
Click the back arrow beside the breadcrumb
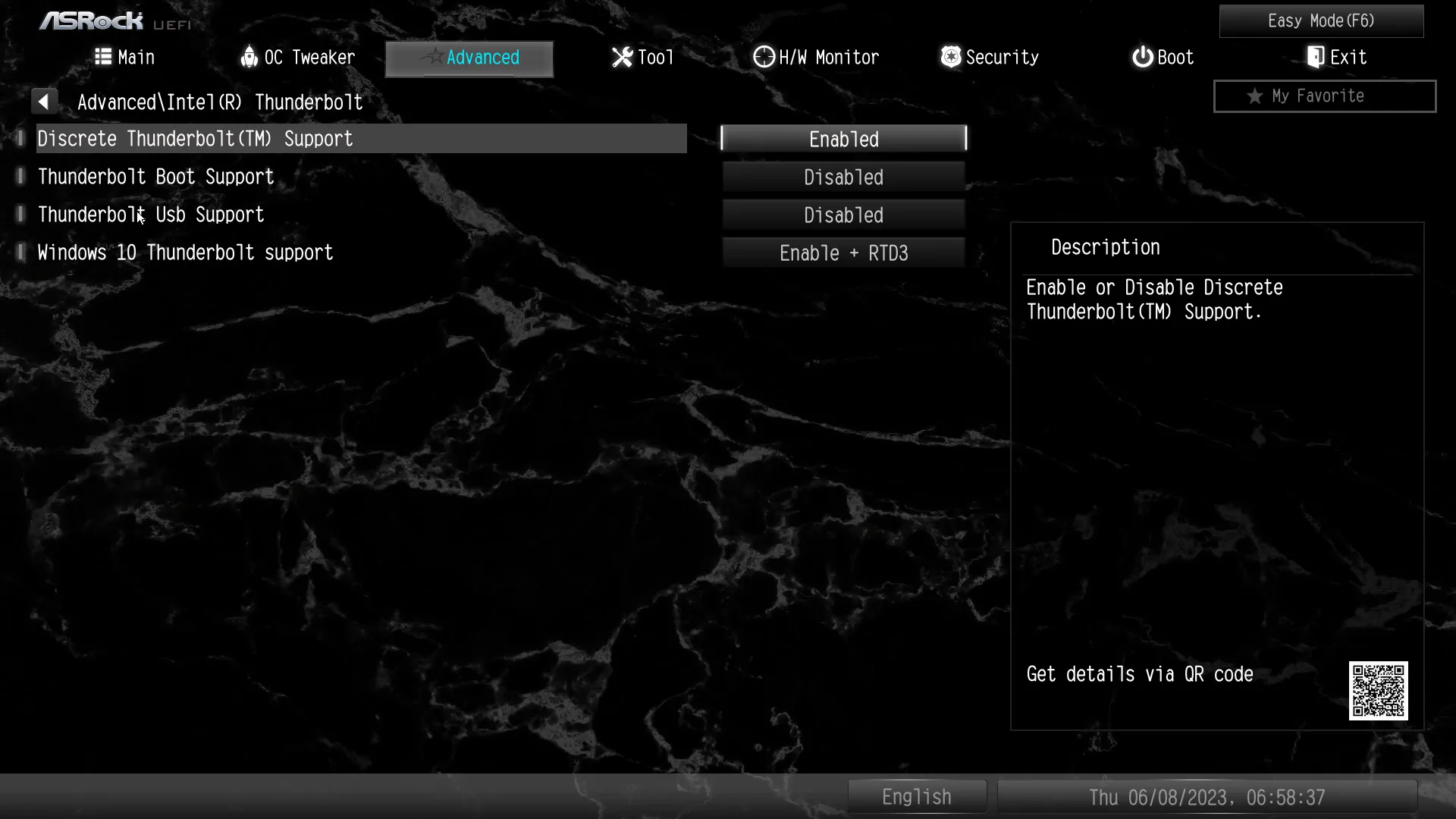click(x=44, y=102)
